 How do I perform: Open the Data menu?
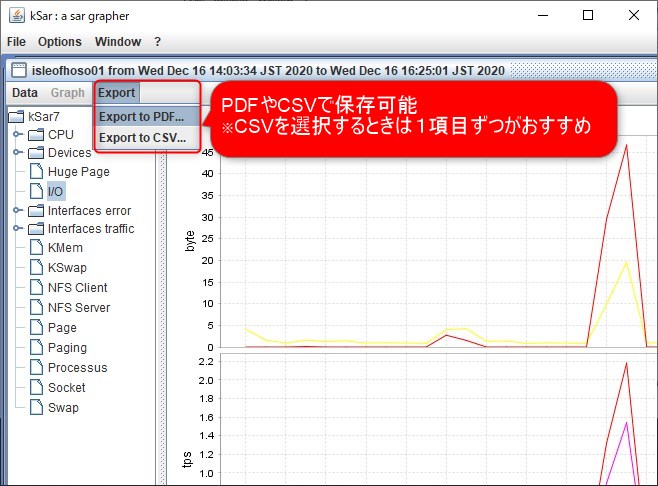pyautogui.click(x=25, y=92)
